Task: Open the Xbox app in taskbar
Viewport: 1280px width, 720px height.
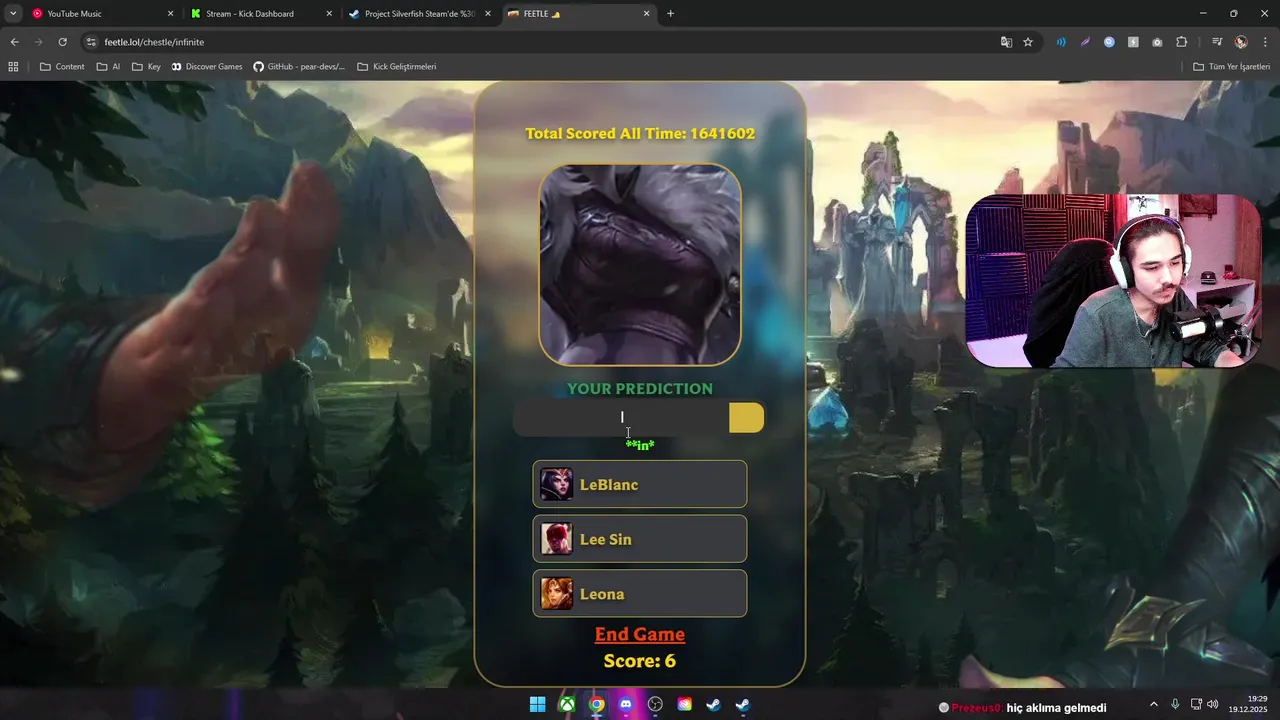Action: (567, 705)
